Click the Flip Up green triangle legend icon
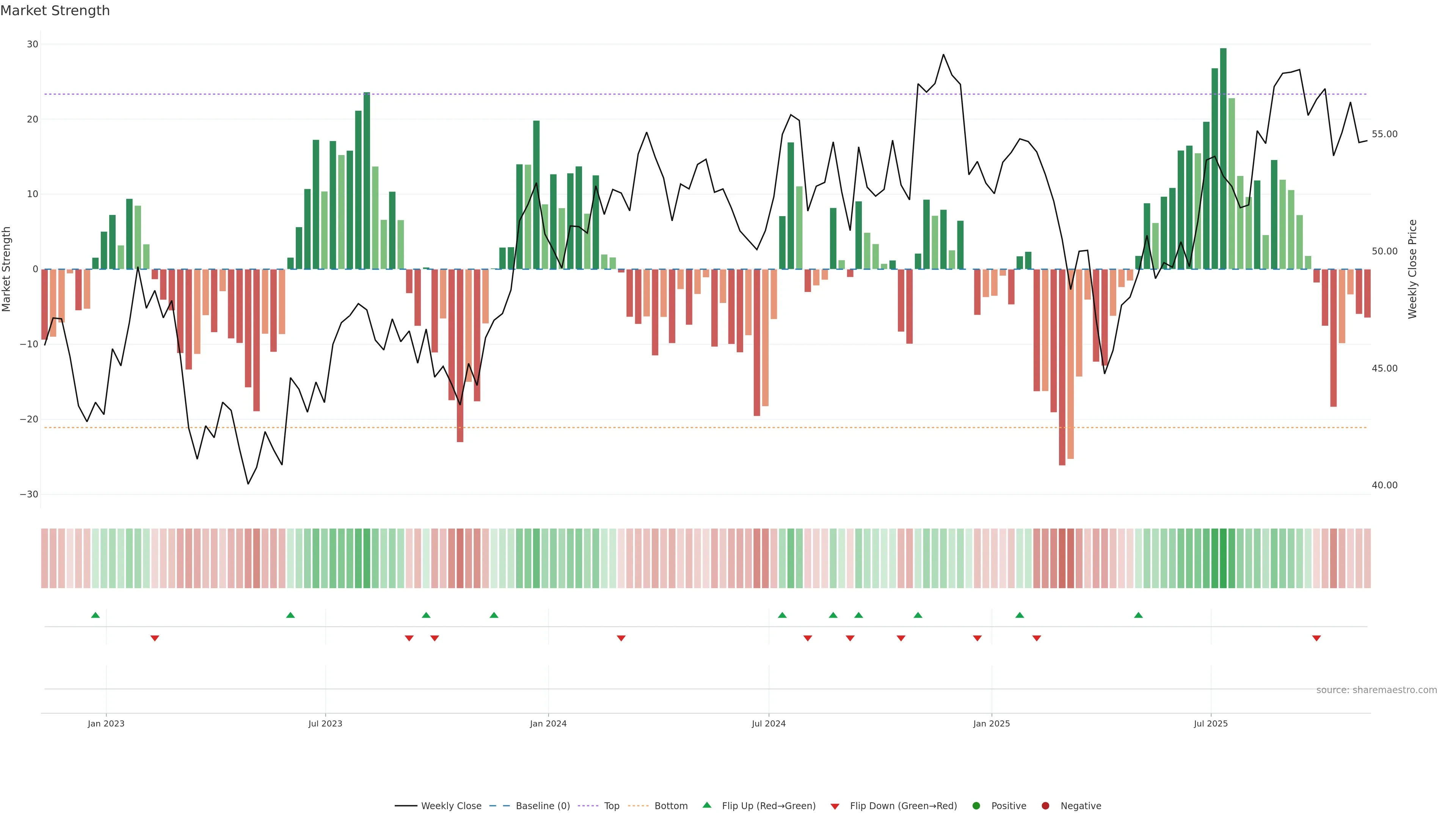Screen dimensions: 1456x819 (706, 805)
